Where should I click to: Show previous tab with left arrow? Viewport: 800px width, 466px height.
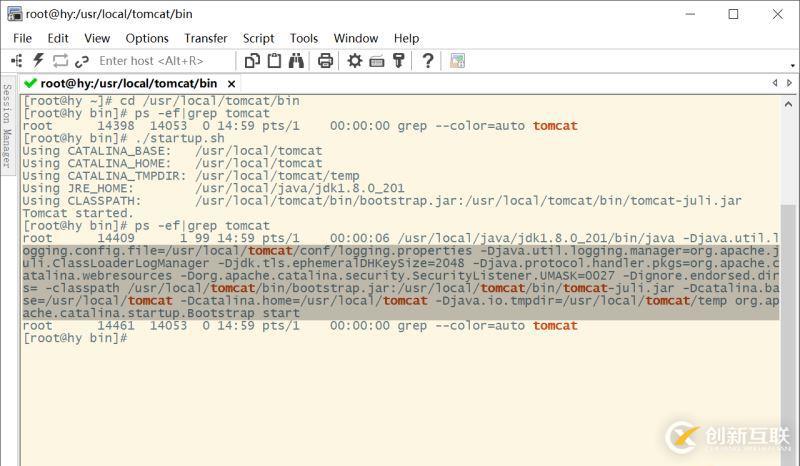(x=775, y=83)
